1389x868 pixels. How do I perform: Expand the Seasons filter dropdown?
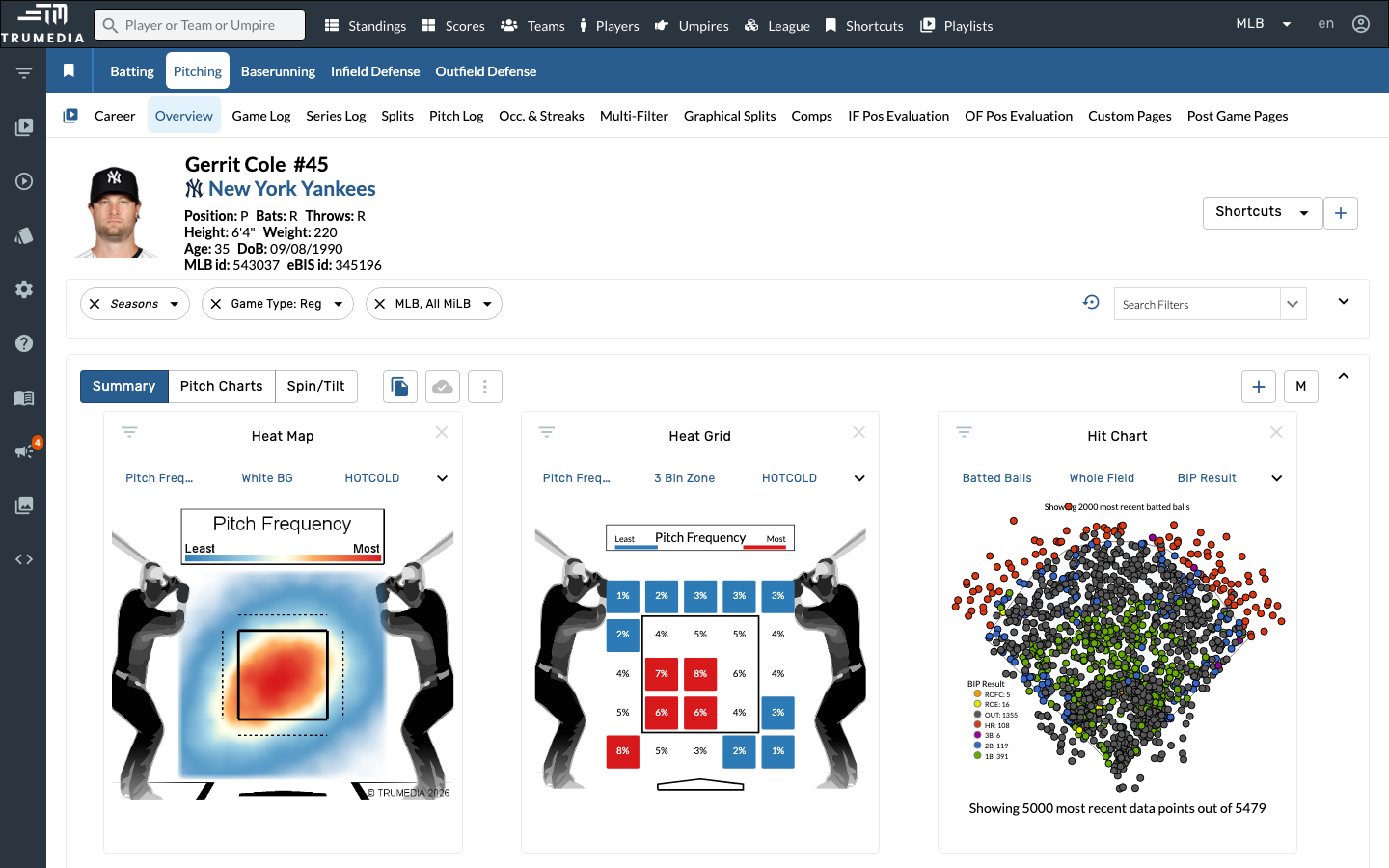(x=175, y=304)
